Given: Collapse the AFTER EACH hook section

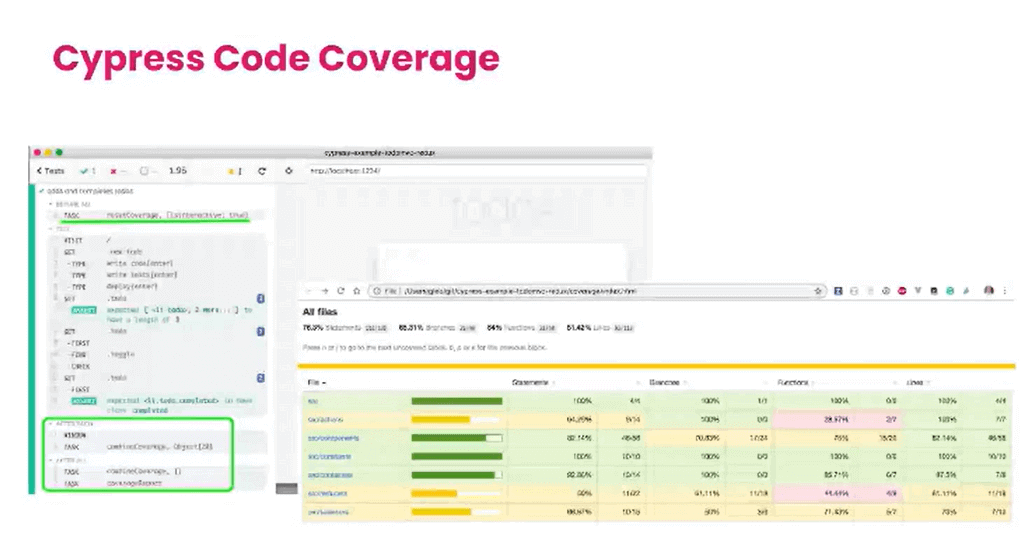Looking at the screenshot, I should (71, 424).
